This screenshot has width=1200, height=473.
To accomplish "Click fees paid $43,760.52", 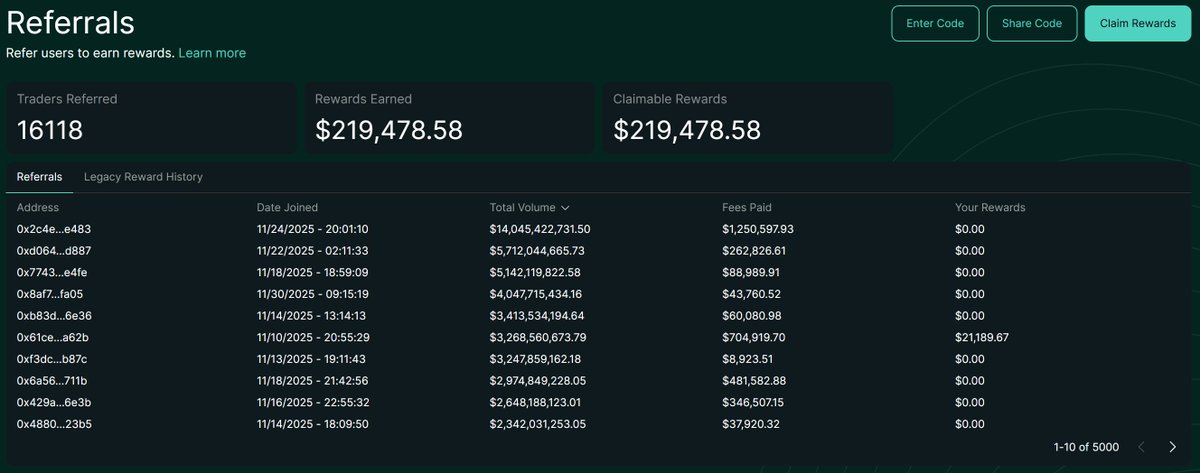I will pos(752,294).
